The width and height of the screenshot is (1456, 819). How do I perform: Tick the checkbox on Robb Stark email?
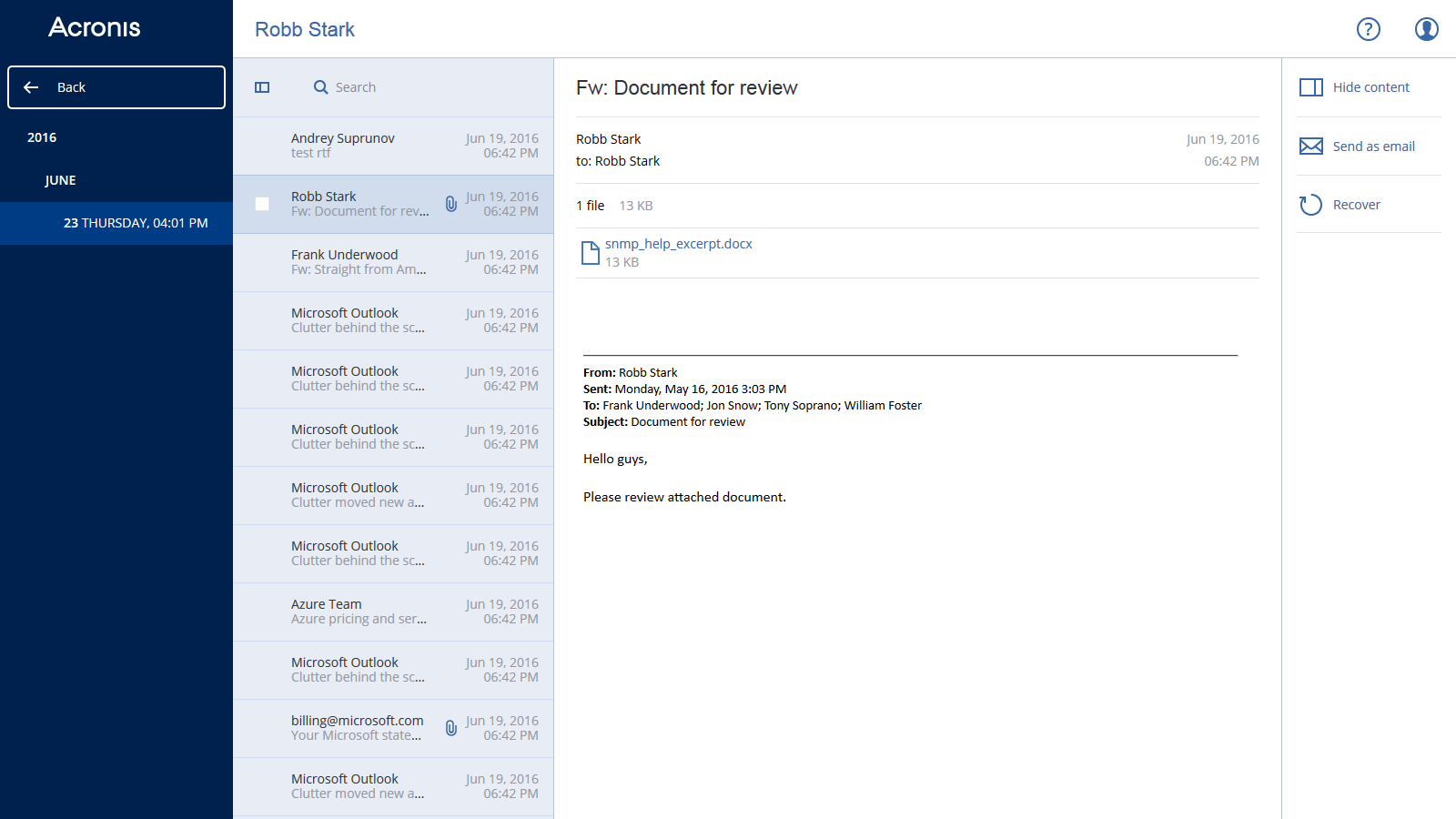click(x=262, y=204)
